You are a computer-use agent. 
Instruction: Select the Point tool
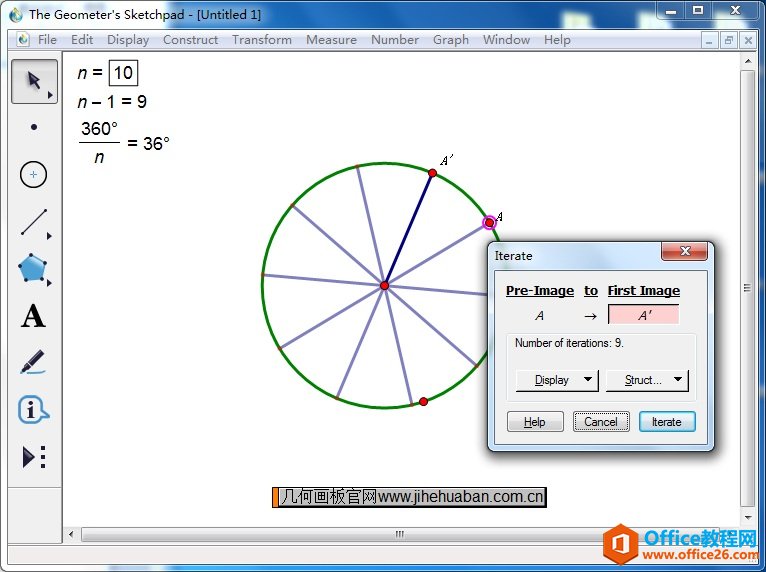(33, 128)
